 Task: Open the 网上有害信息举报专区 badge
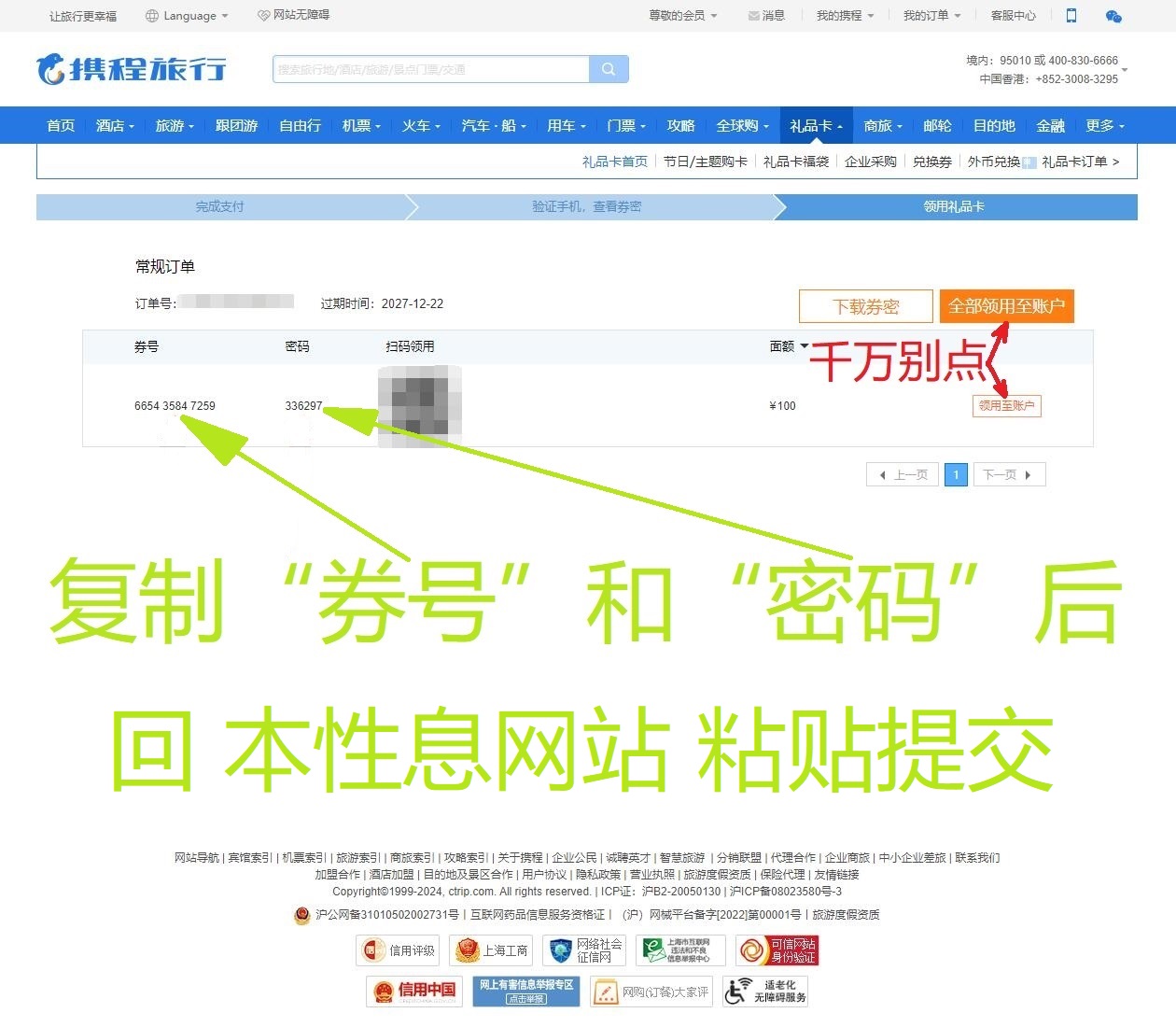(526, 991)
